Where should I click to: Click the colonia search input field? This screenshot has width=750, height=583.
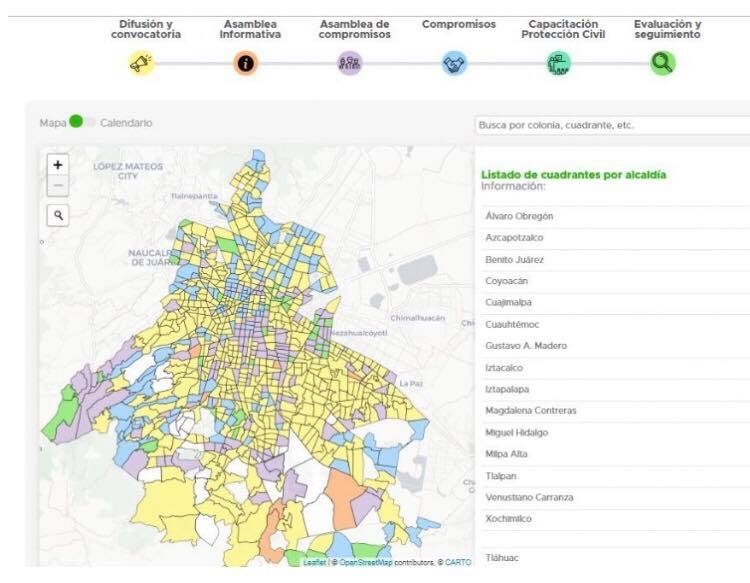click(x=613, y=125)
